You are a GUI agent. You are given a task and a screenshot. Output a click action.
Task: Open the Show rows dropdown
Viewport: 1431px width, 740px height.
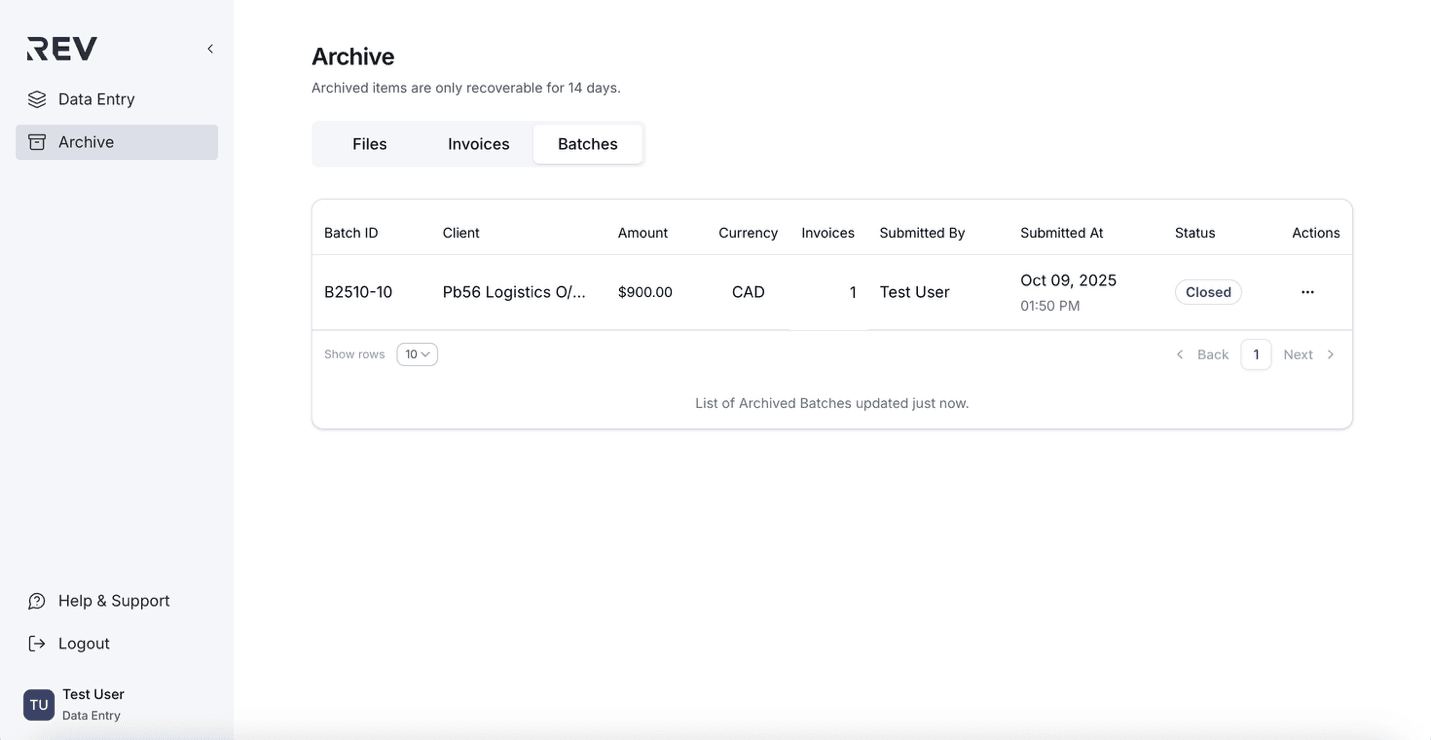[416, 353]
